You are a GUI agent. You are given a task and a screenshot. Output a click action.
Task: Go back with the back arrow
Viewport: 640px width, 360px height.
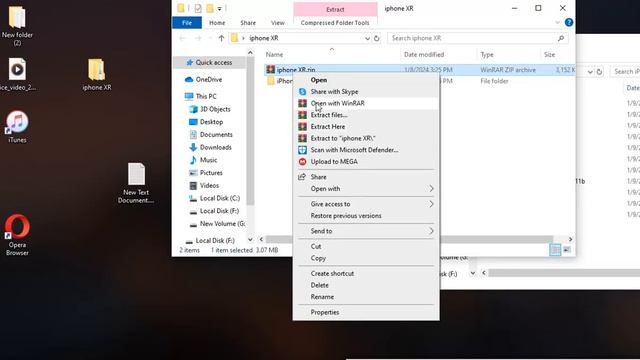click(x=182, y=38)
